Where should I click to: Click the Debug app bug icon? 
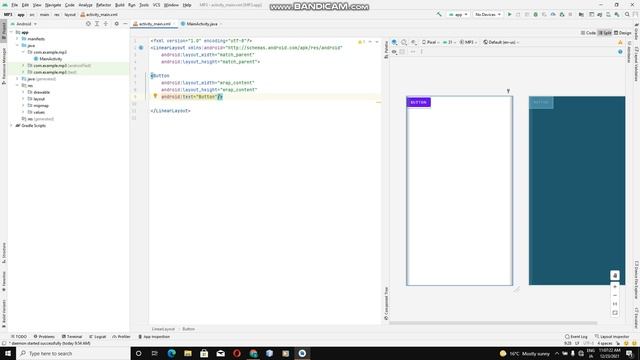pyautogui.click(x=536, y=14)
